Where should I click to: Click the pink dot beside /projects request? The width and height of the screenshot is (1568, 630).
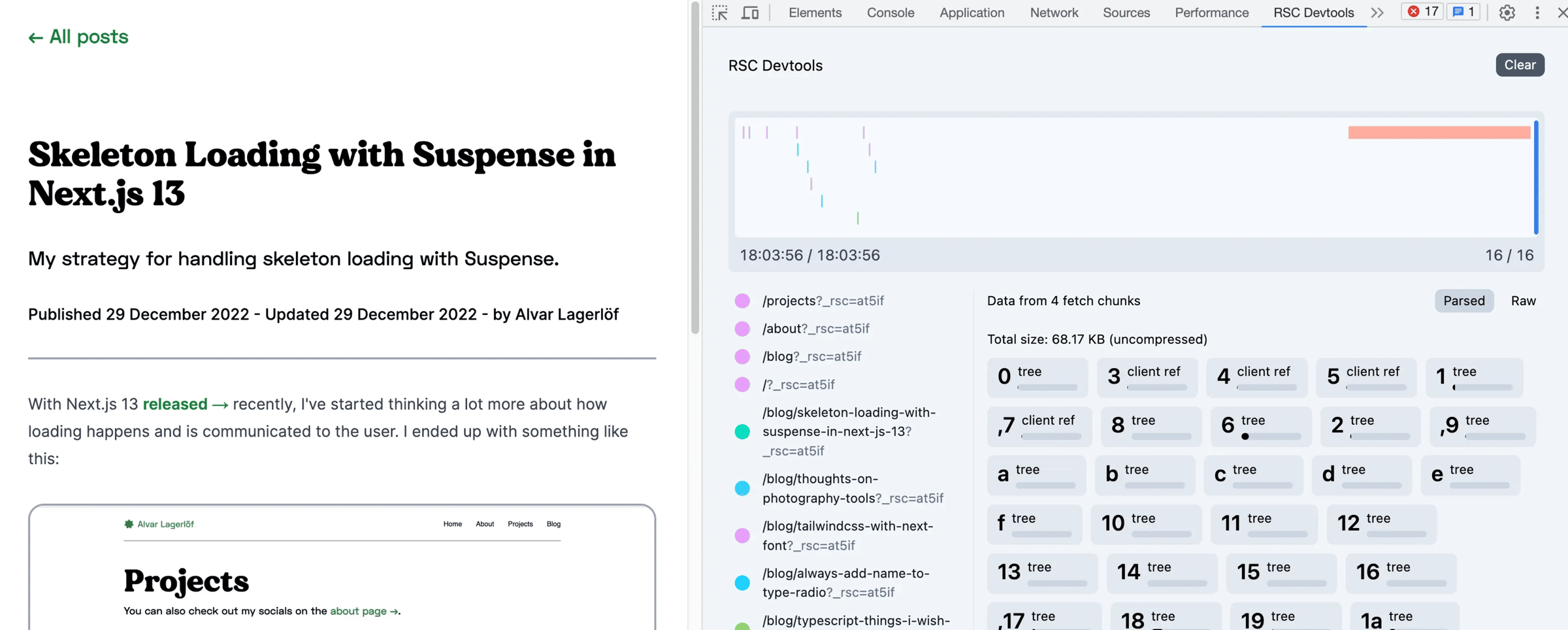[x=742, y=301]
